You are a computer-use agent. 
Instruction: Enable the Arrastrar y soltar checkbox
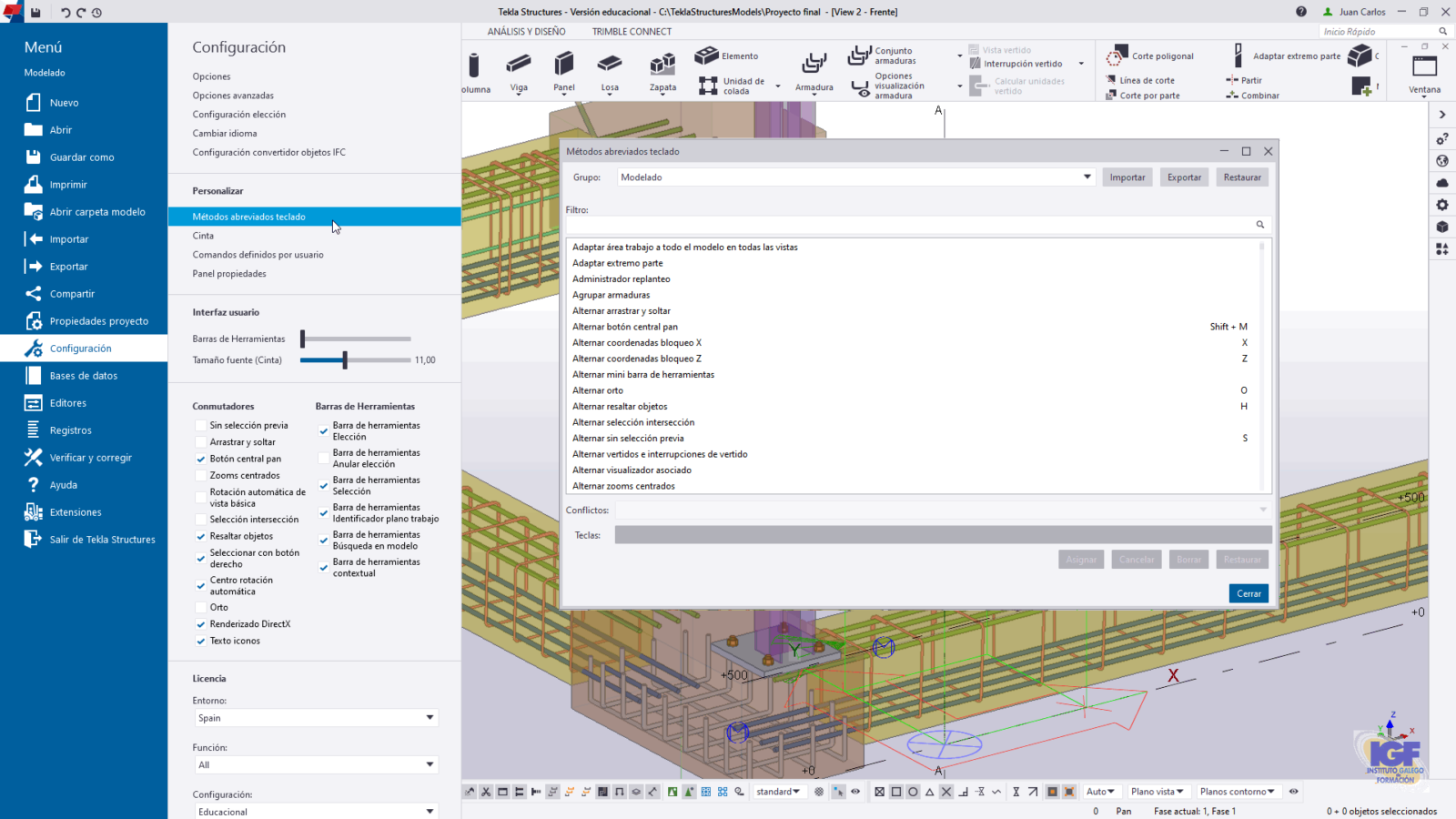coord(201,442)
